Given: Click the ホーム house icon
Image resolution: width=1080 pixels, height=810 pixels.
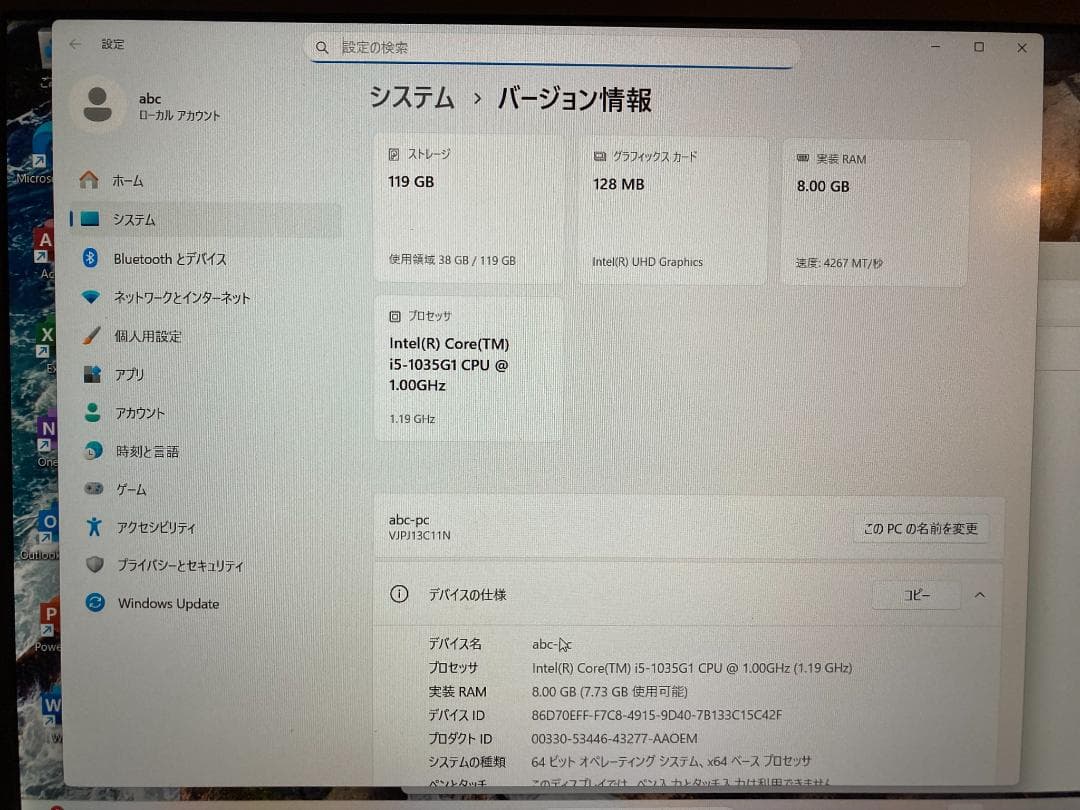Looking at the screenshot, I should [89, 180].
